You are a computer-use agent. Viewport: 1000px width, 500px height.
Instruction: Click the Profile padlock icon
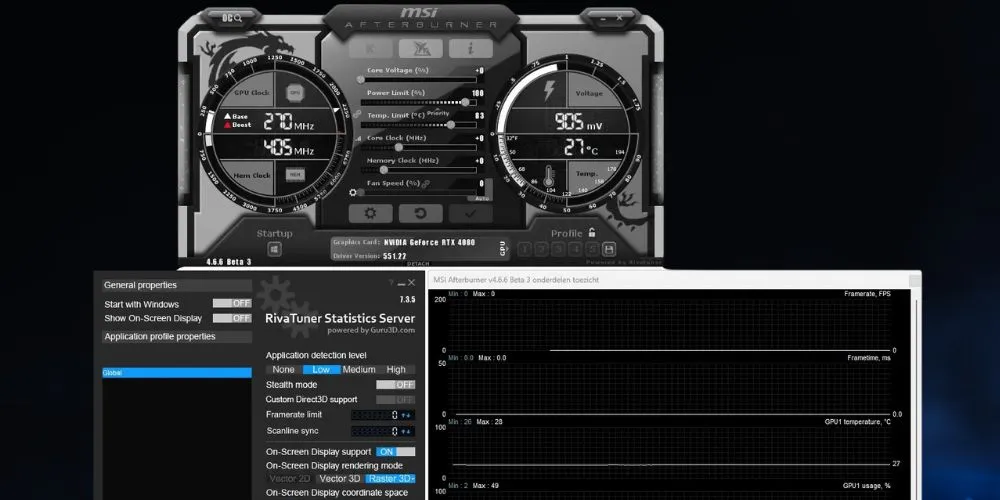click(x=592, y=233)
